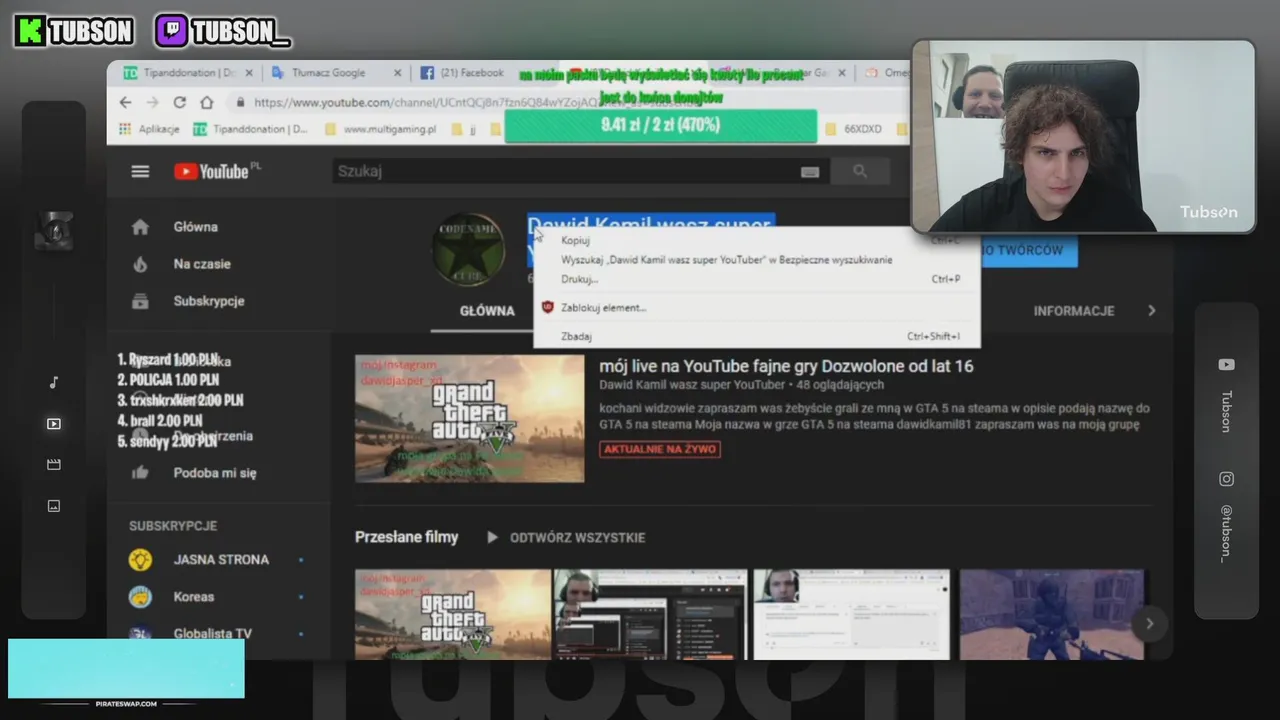Click the Kick logo next to TUBSON
This screenshot has height=720, width=1280.
[x=30, y=31]
